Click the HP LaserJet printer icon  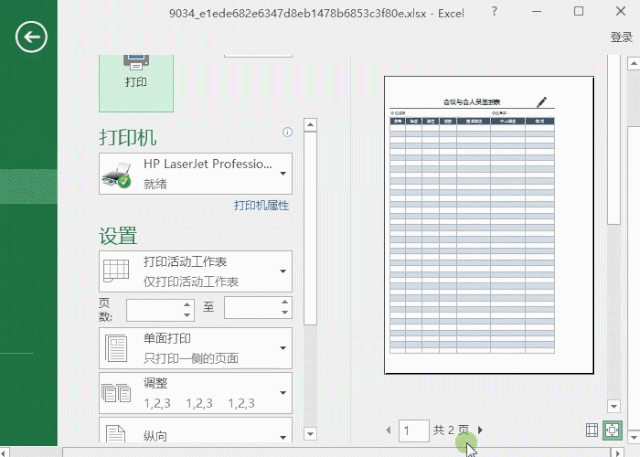pos(117,175)
